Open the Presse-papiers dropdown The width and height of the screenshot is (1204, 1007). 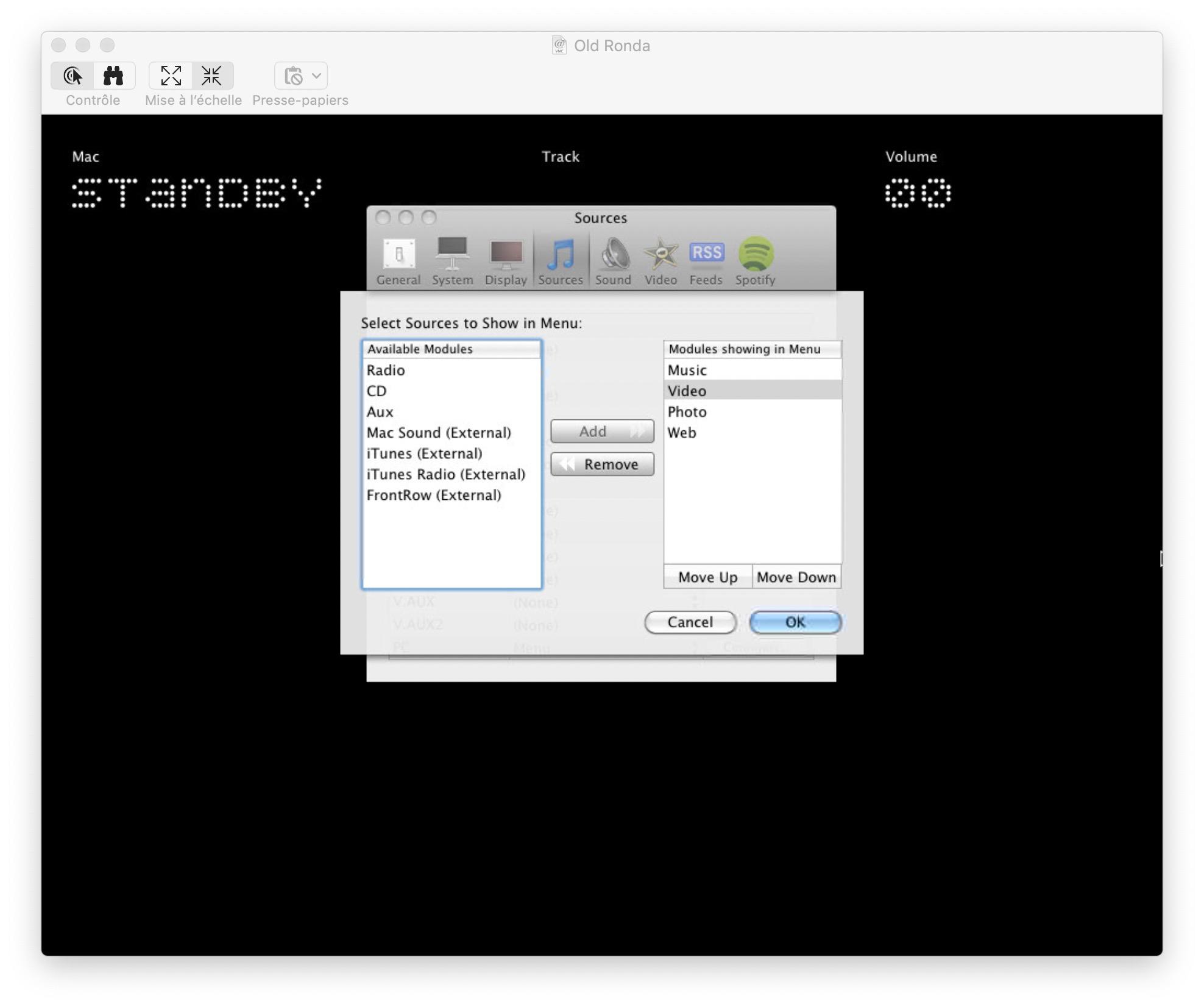point(300,76)
